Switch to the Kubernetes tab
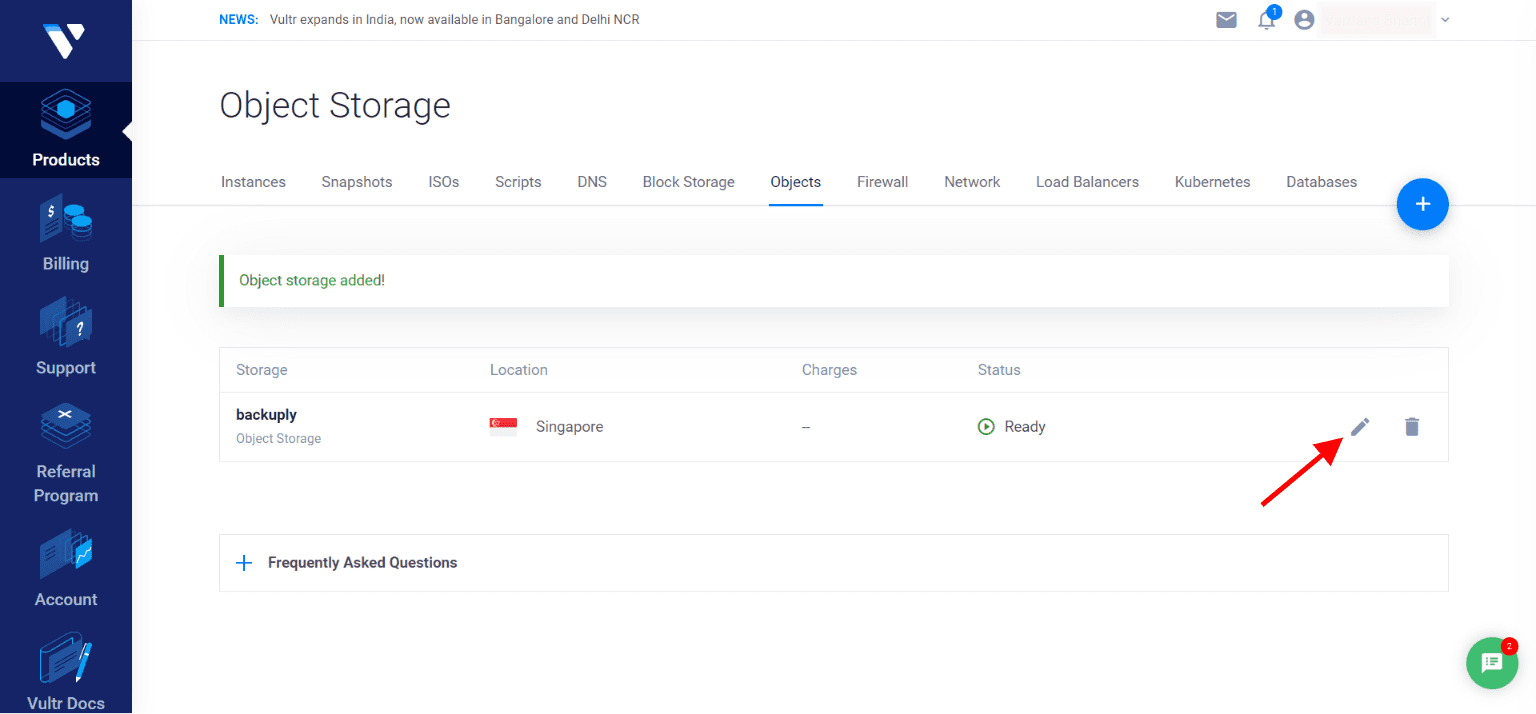This screenshot has width=1536, height=714. click(x=1212, y=181)
